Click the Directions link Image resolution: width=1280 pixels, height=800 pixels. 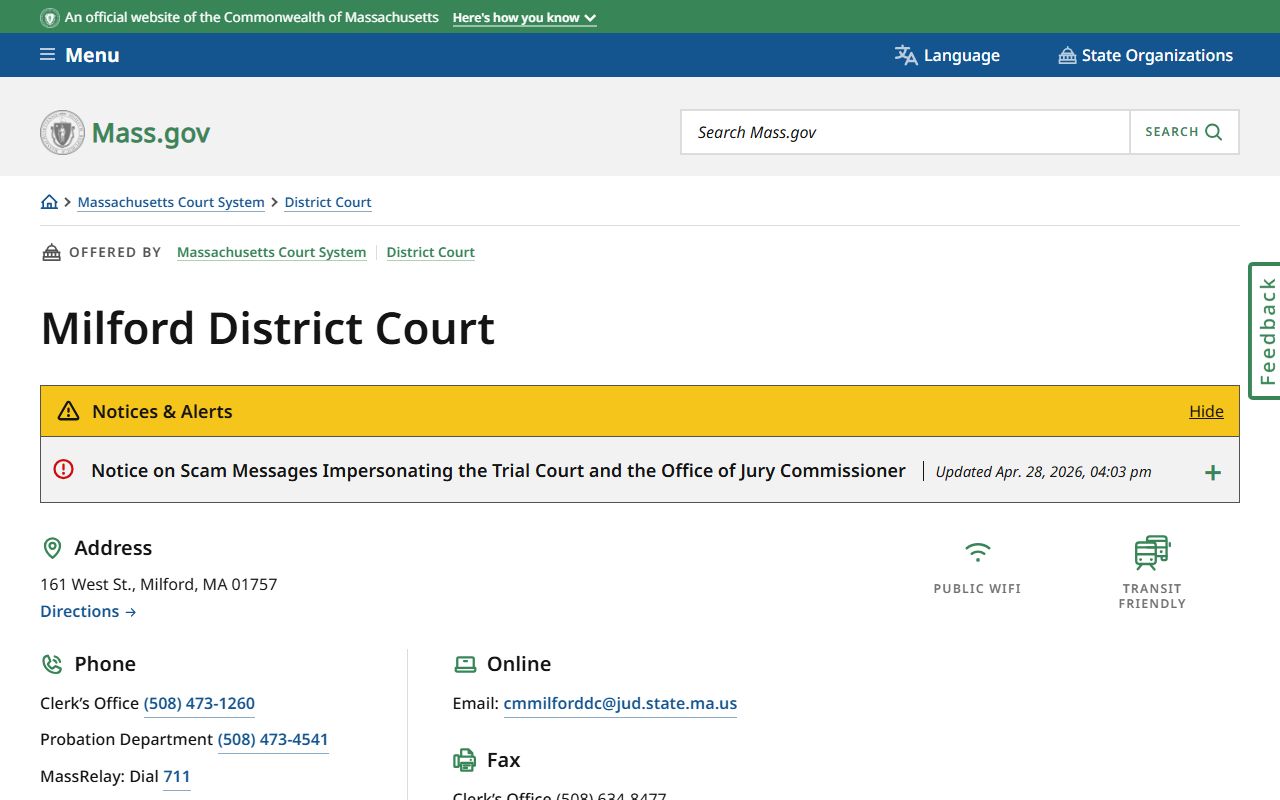coord(88,611)
